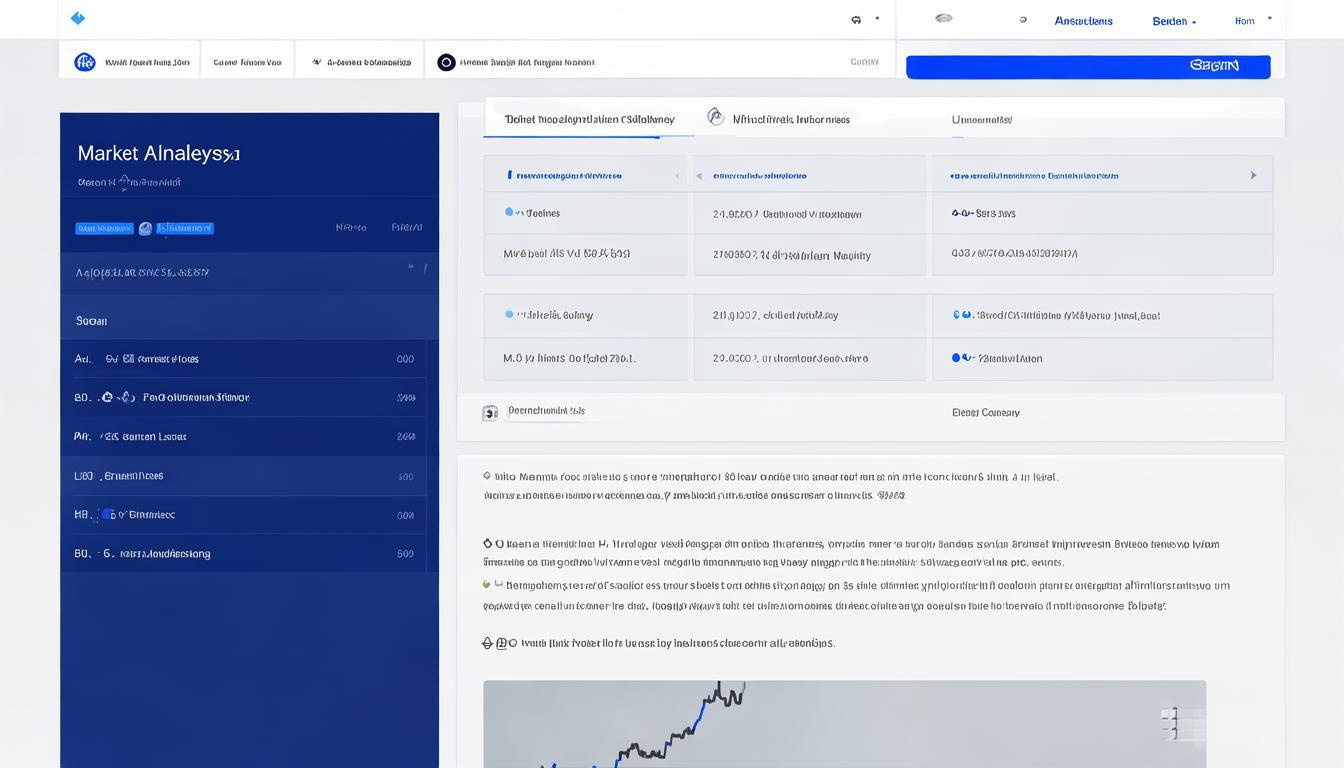
Task: Click the right arrow in table header
Action: pyautogui.click(x=1254, y=175)
